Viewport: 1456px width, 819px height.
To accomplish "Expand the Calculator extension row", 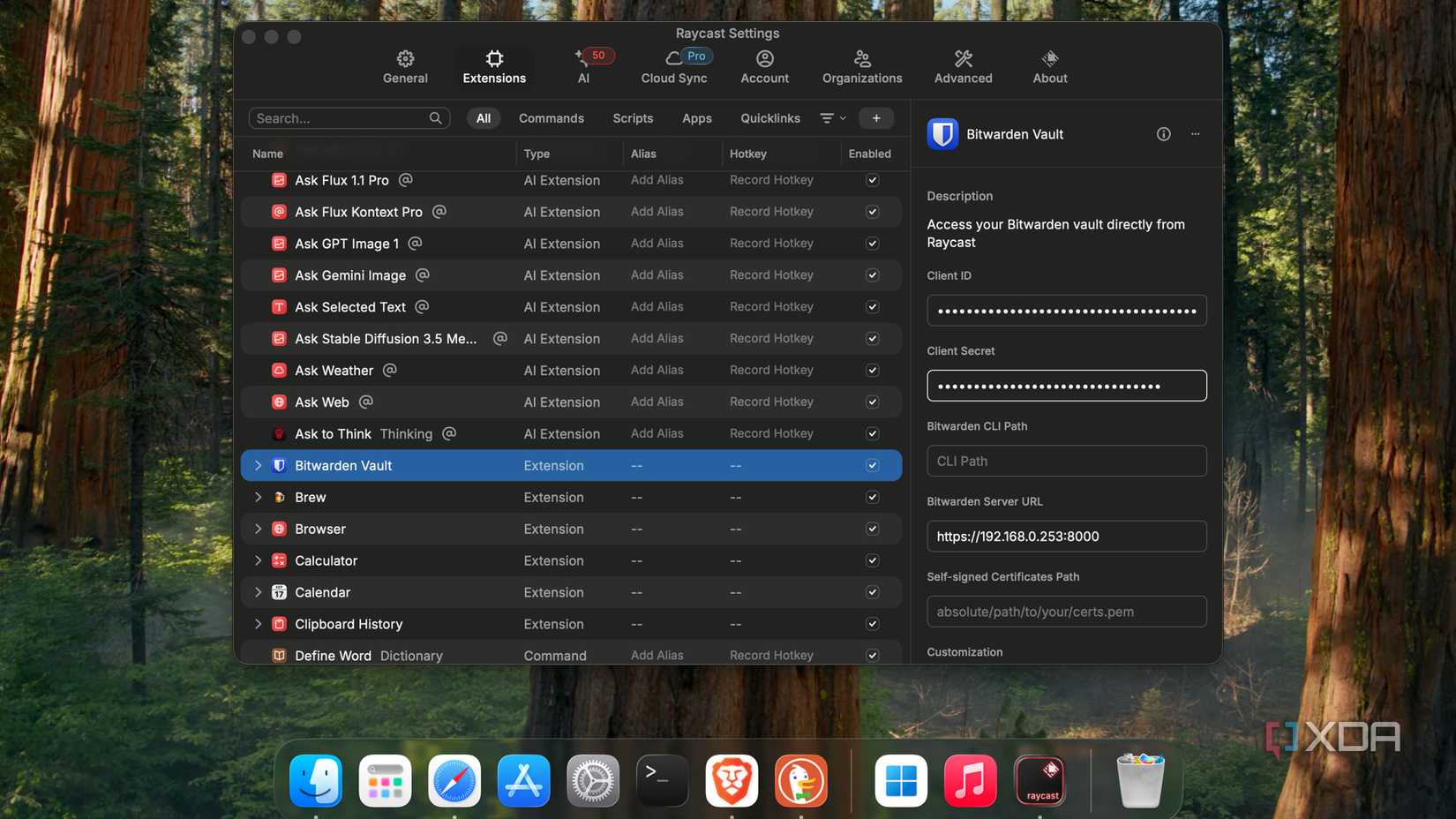I will pyautogui.click(x=258, y=560).
